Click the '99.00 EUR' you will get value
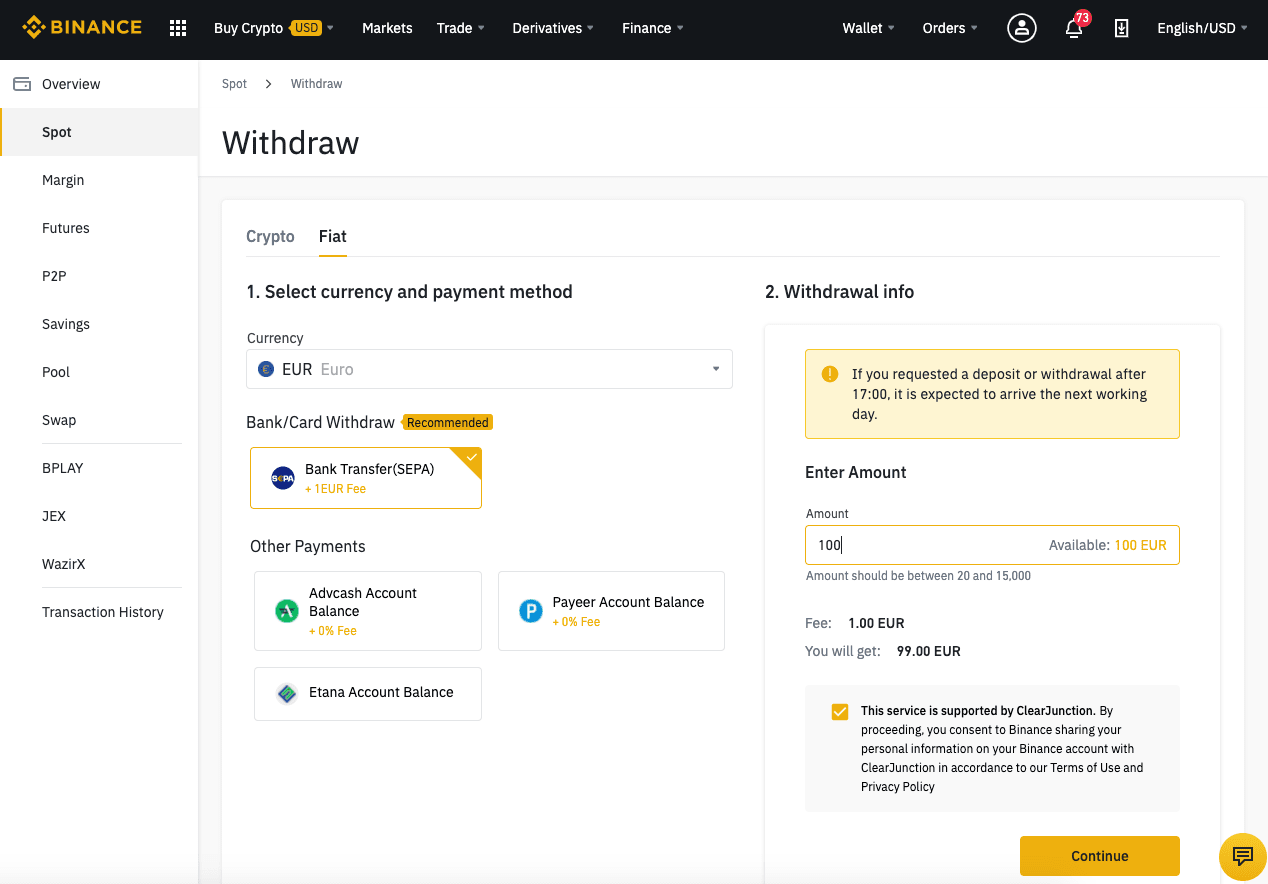 point(929,651)
